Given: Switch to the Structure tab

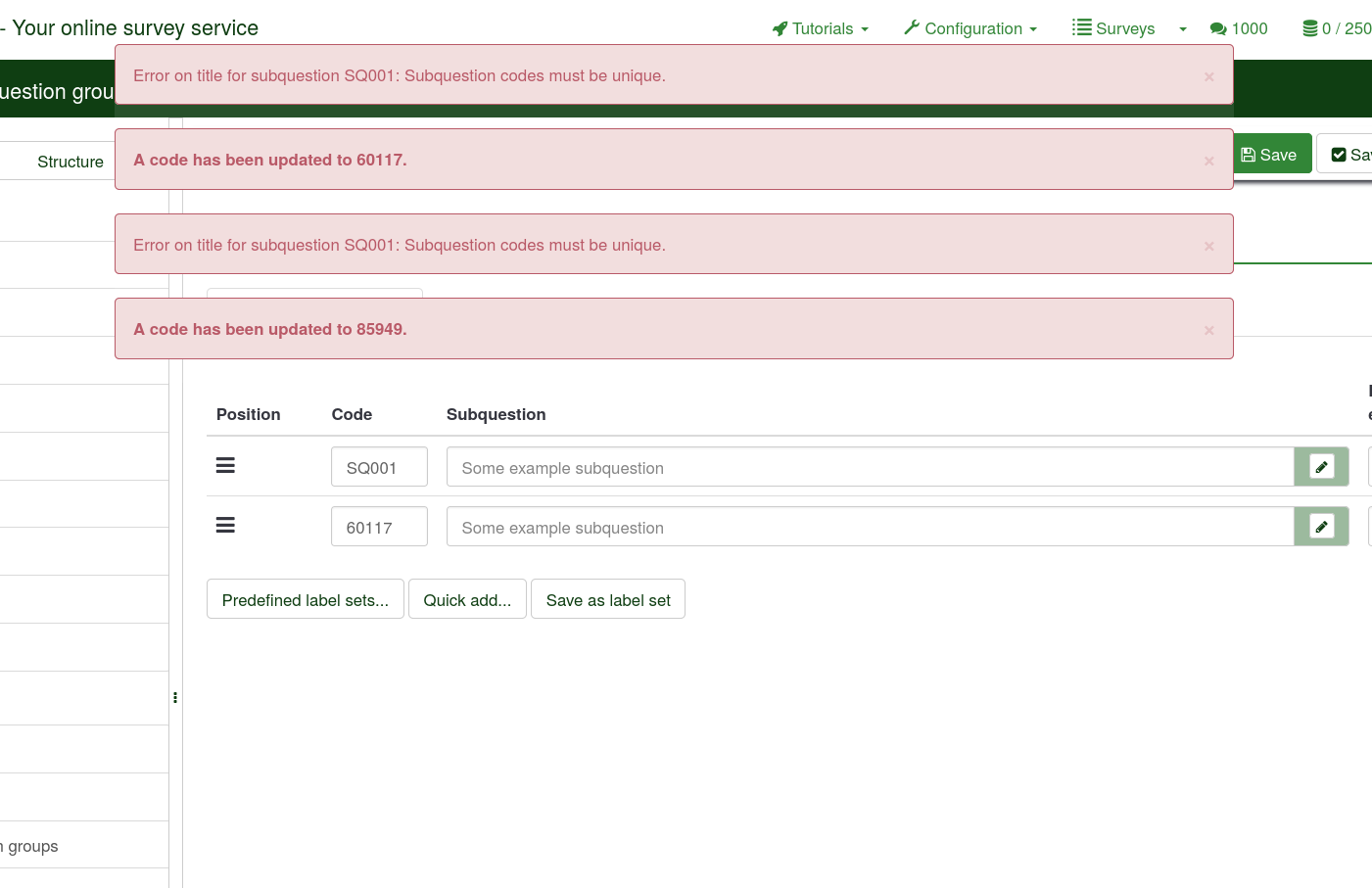Looking at the screenshot, I should coord(71,162).
